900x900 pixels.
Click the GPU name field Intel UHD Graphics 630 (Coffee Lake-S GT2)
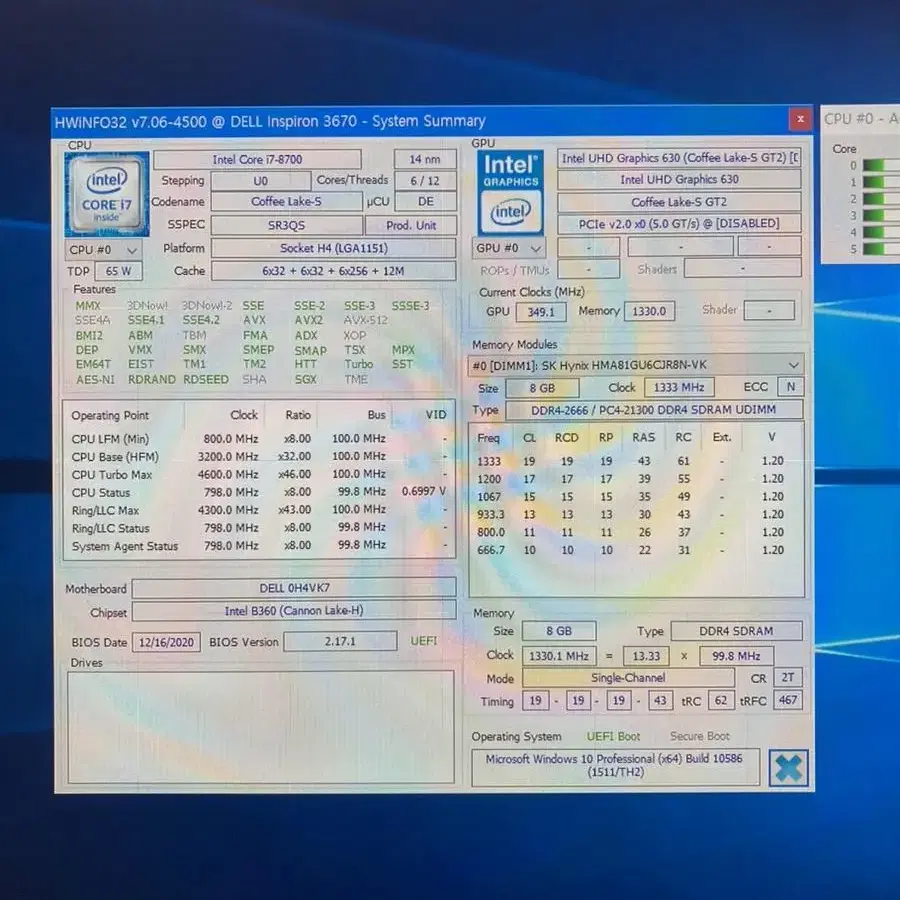pos(679,158)
